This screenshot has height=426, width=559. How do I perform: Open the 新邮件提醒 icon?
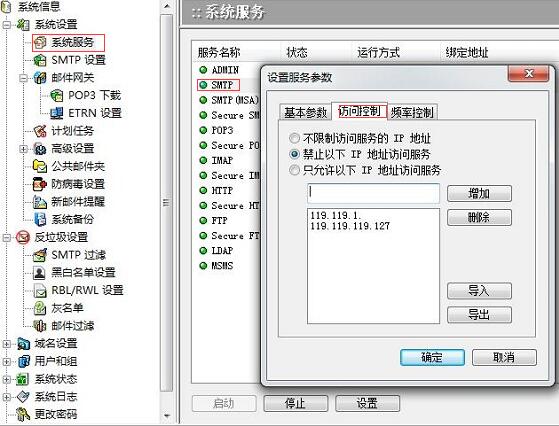[x=40, y=202]
